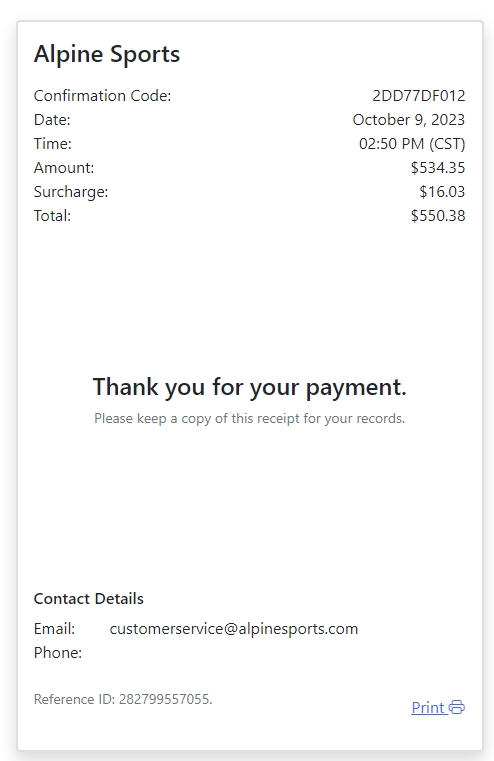494x761 pixels.
Task: Click the keep a copy of receipt note
Action: [249, 418]
